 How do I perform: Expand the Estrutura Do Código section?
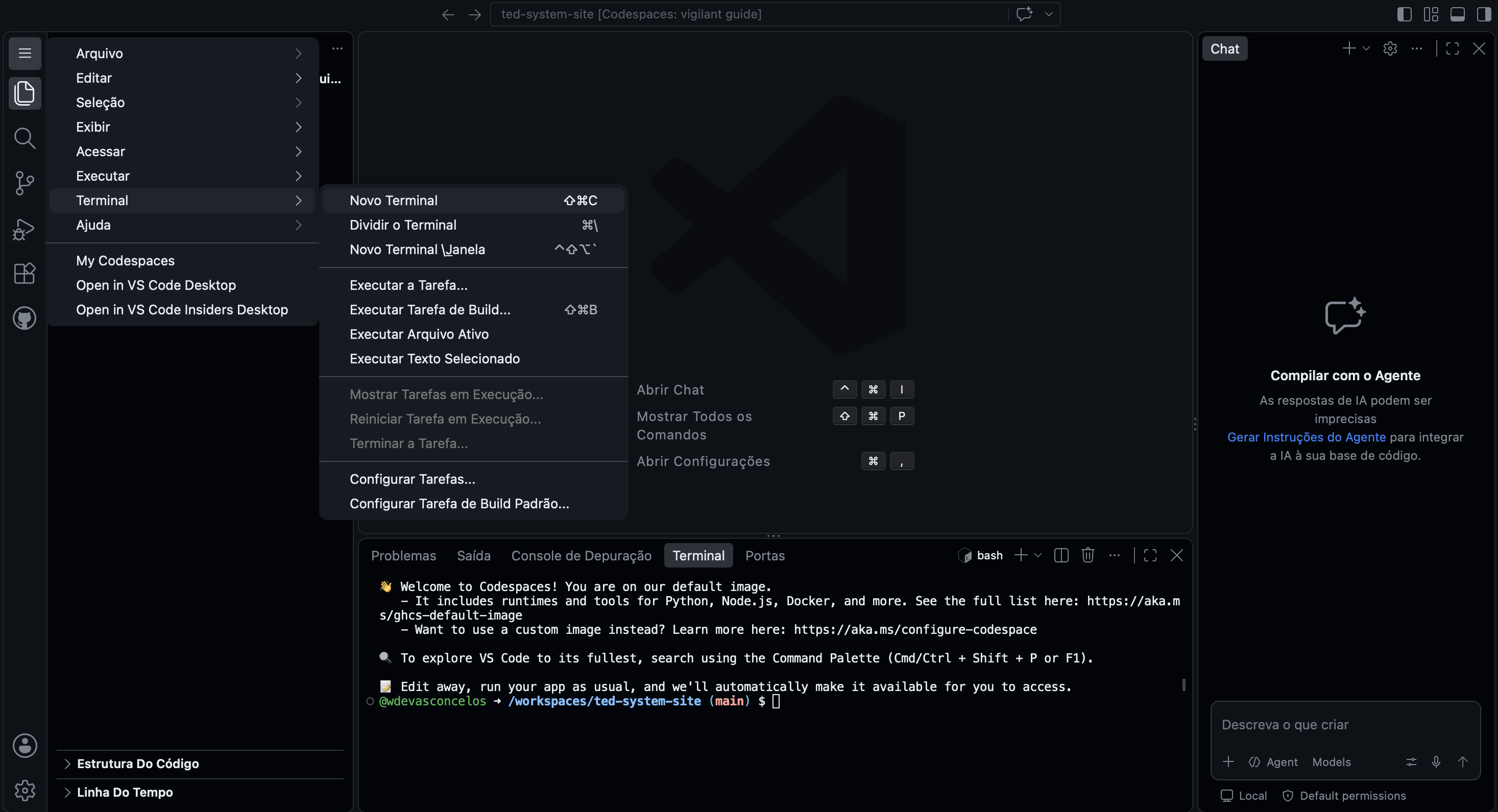200,764
